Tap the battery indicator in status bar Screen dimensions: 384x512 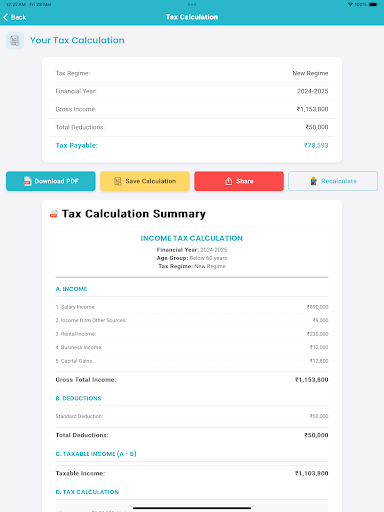[373, 5]
